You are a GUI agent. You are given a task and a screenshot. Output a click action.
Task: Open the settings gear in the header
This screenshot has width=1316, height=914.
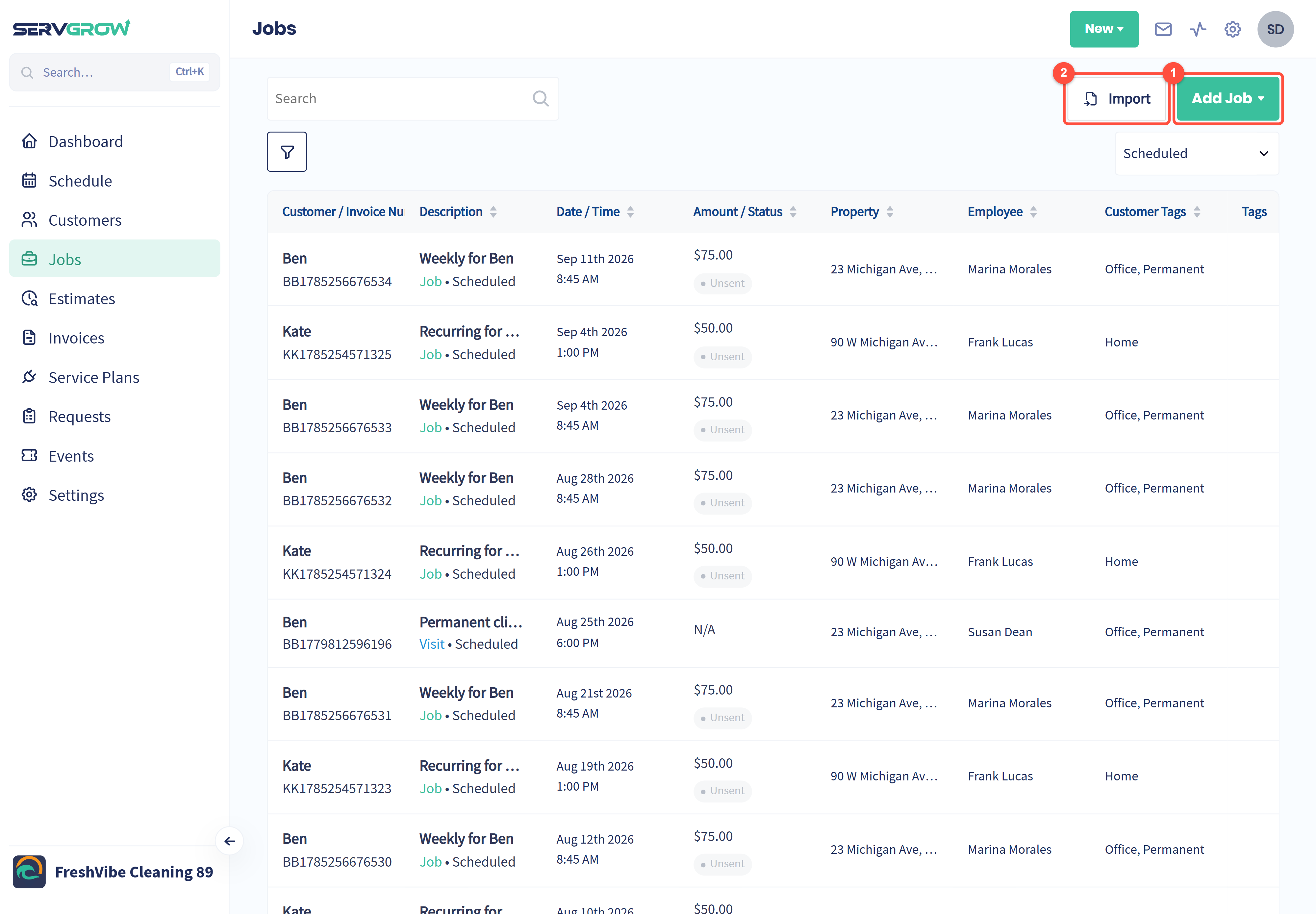(x=1232, y=29)
